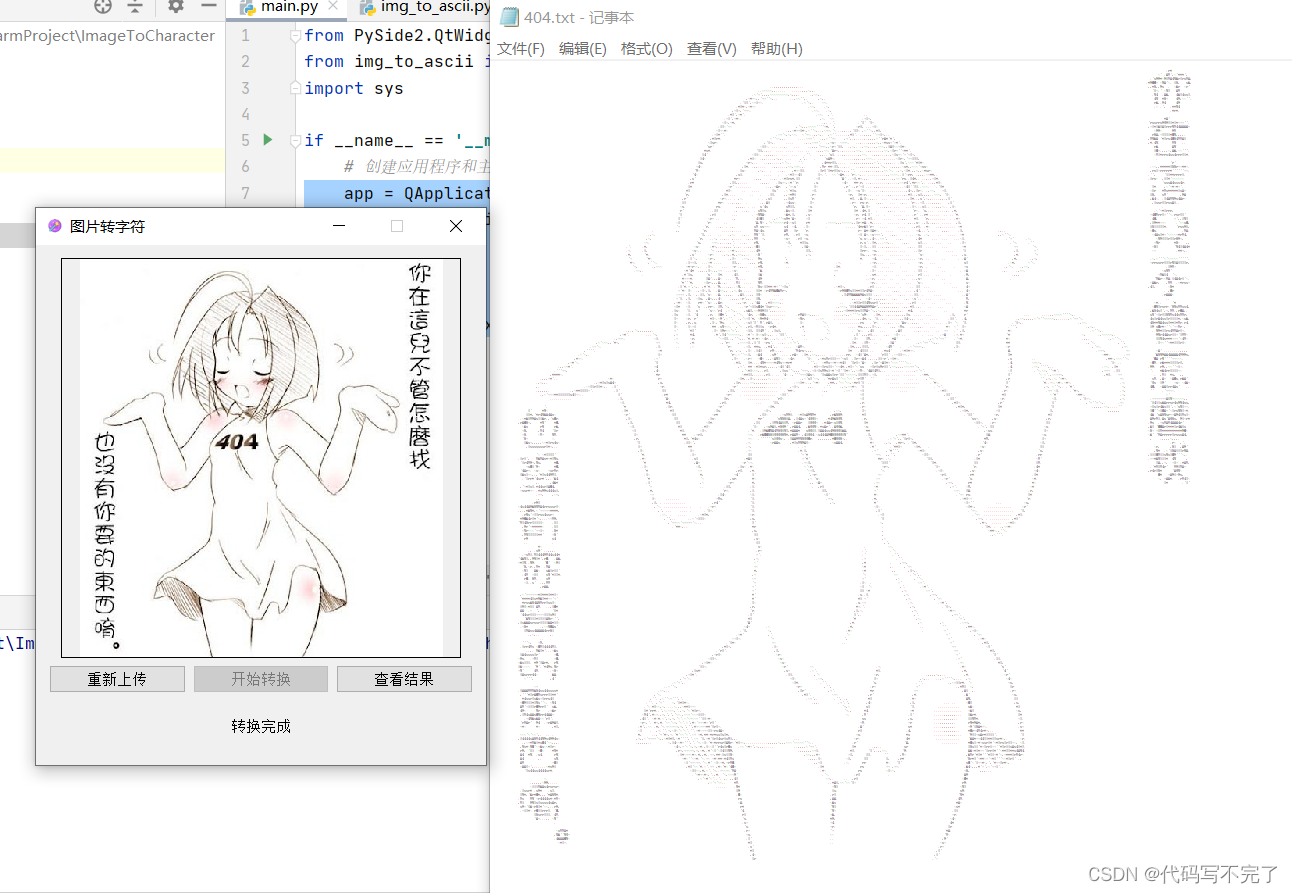
Task: Click the 转换完成 status label
Action: [x=261, y=726]
